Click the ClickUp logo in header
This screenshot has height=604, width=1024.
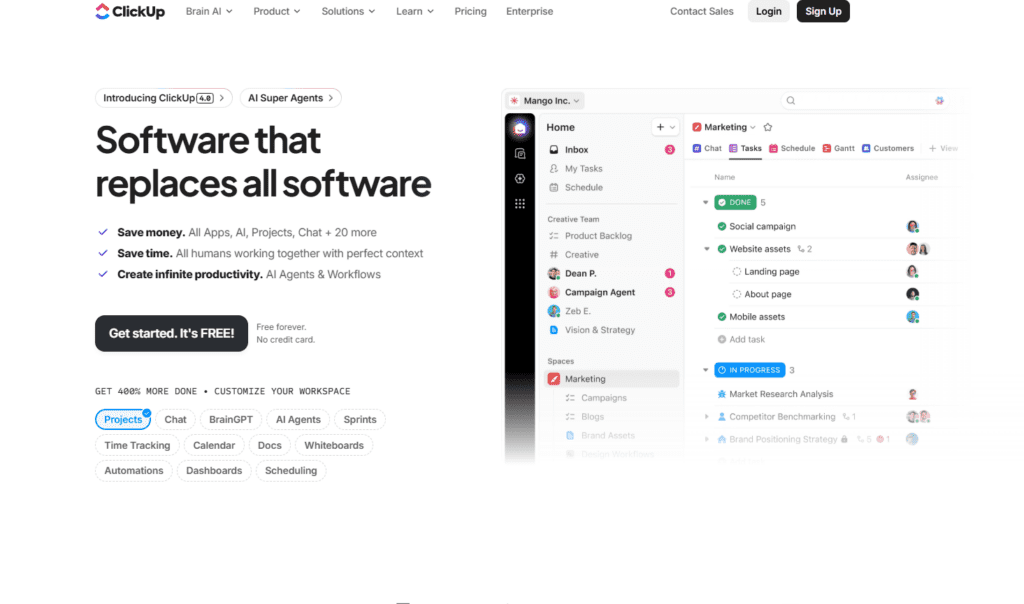click(132, 11)
